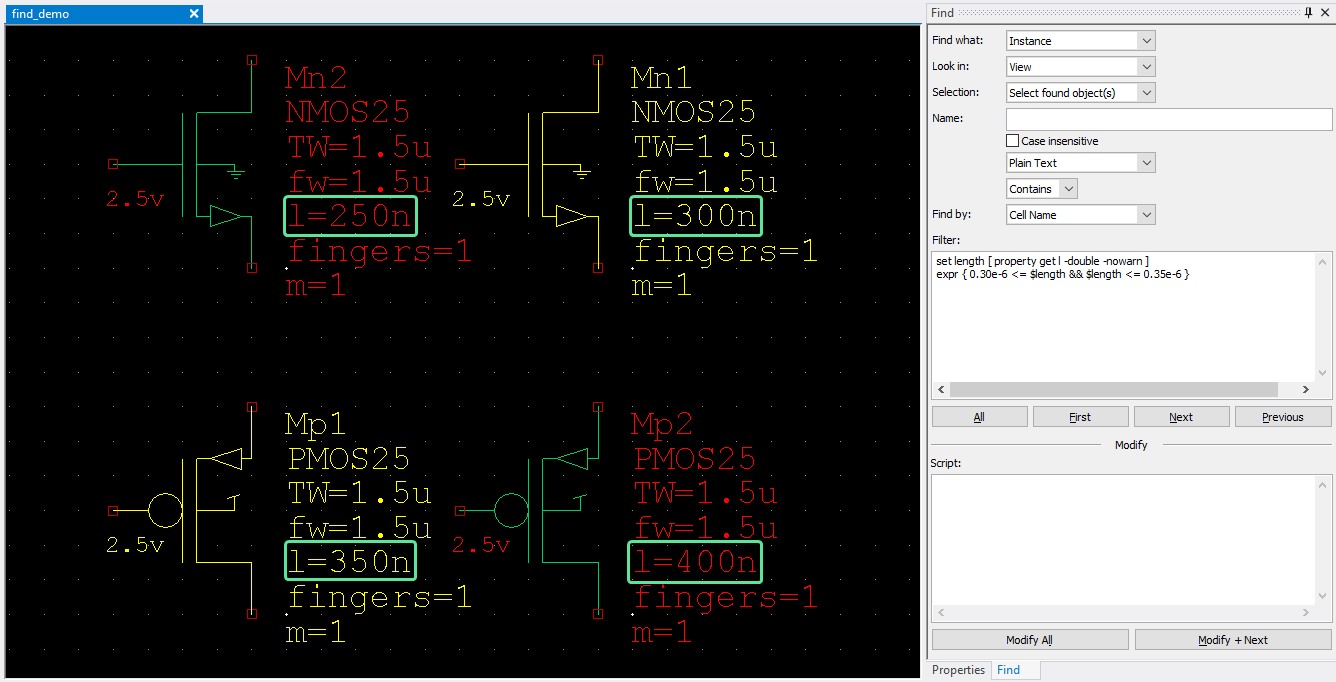Click inside the Name input field

pos(1168,119)
